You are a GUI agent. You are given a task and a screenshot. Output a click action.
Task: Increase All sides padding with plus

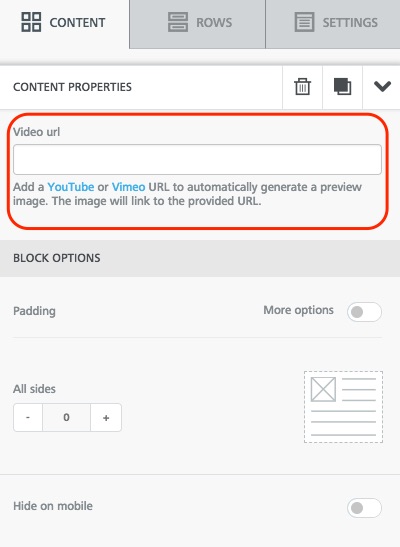tap(106, 418)
